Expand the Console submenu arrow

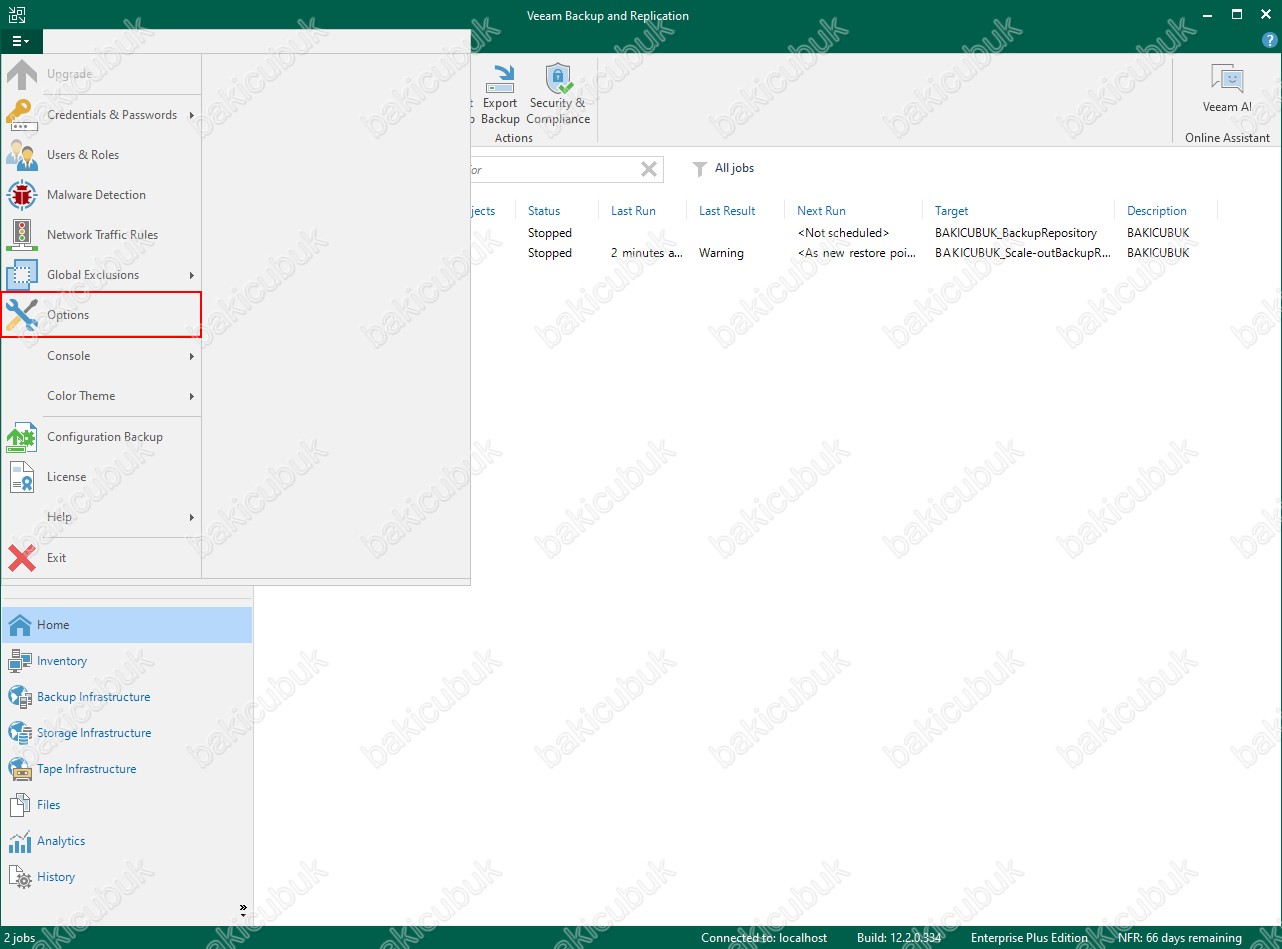coord(192,356)
